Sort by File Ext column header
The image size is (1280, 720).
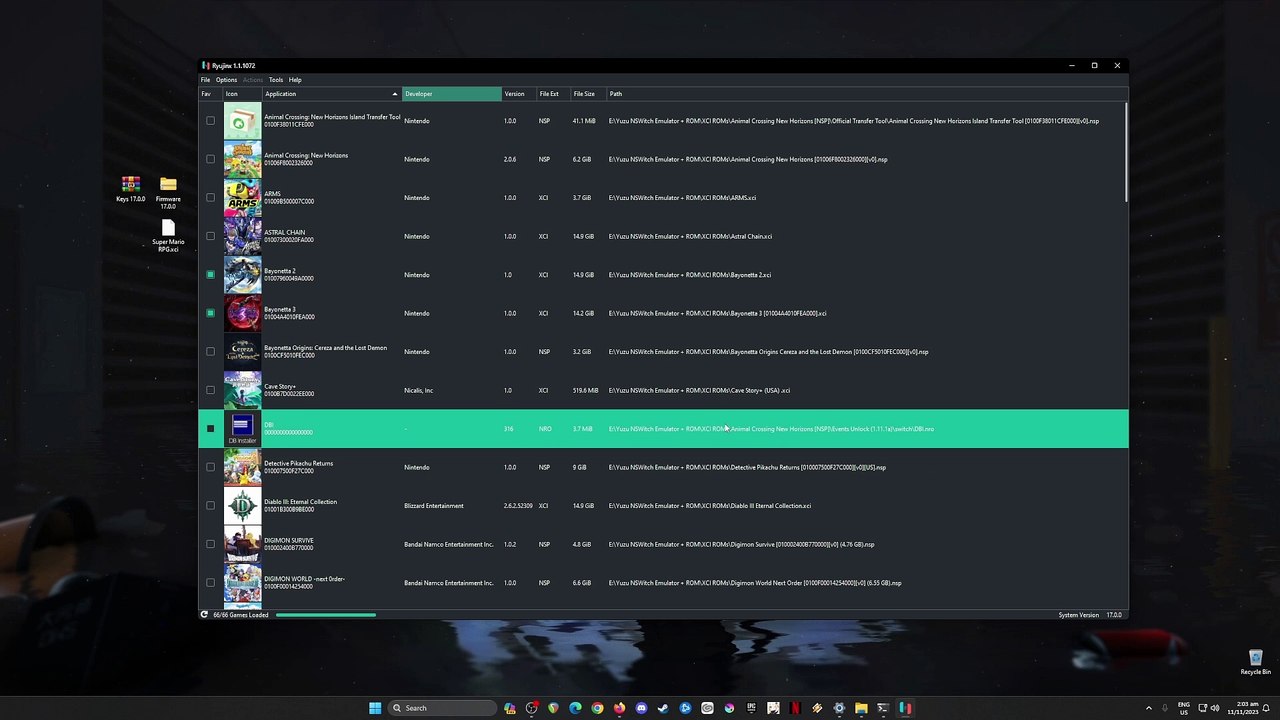point(553,94)
